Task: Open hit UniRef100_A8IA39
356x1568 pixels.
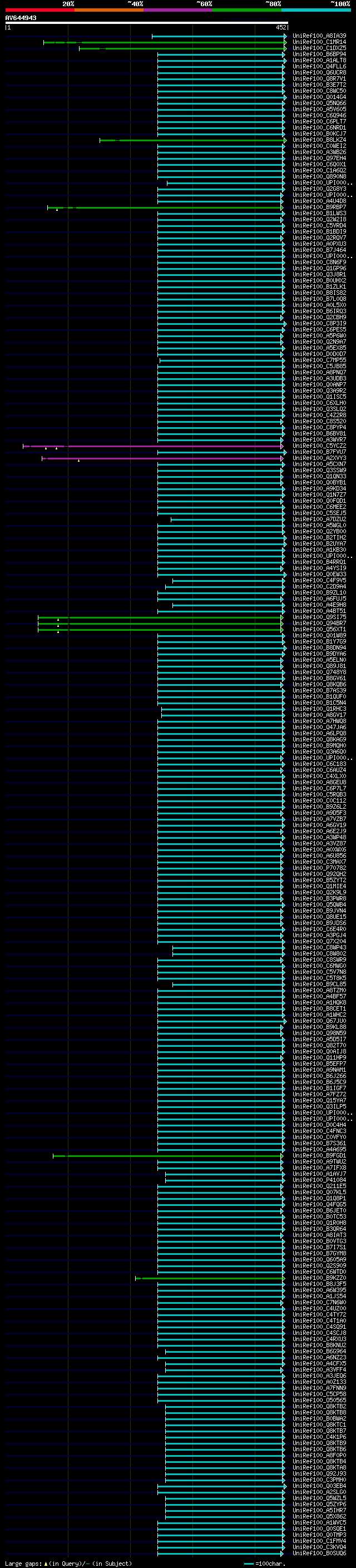Action: tap(319, 37)
